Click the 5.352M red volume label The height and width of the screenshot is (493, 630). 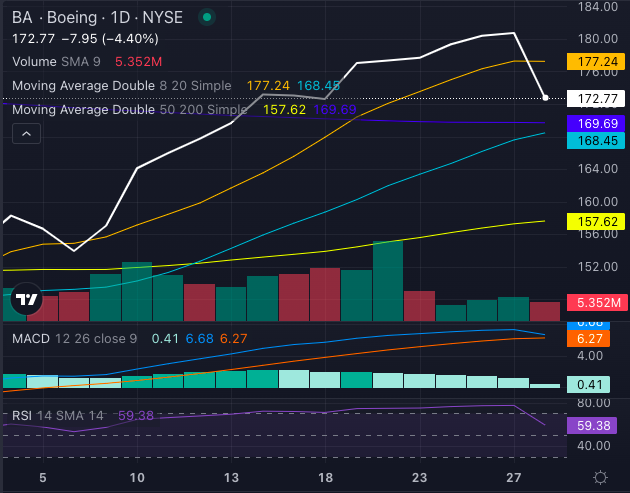click(595, 302)
